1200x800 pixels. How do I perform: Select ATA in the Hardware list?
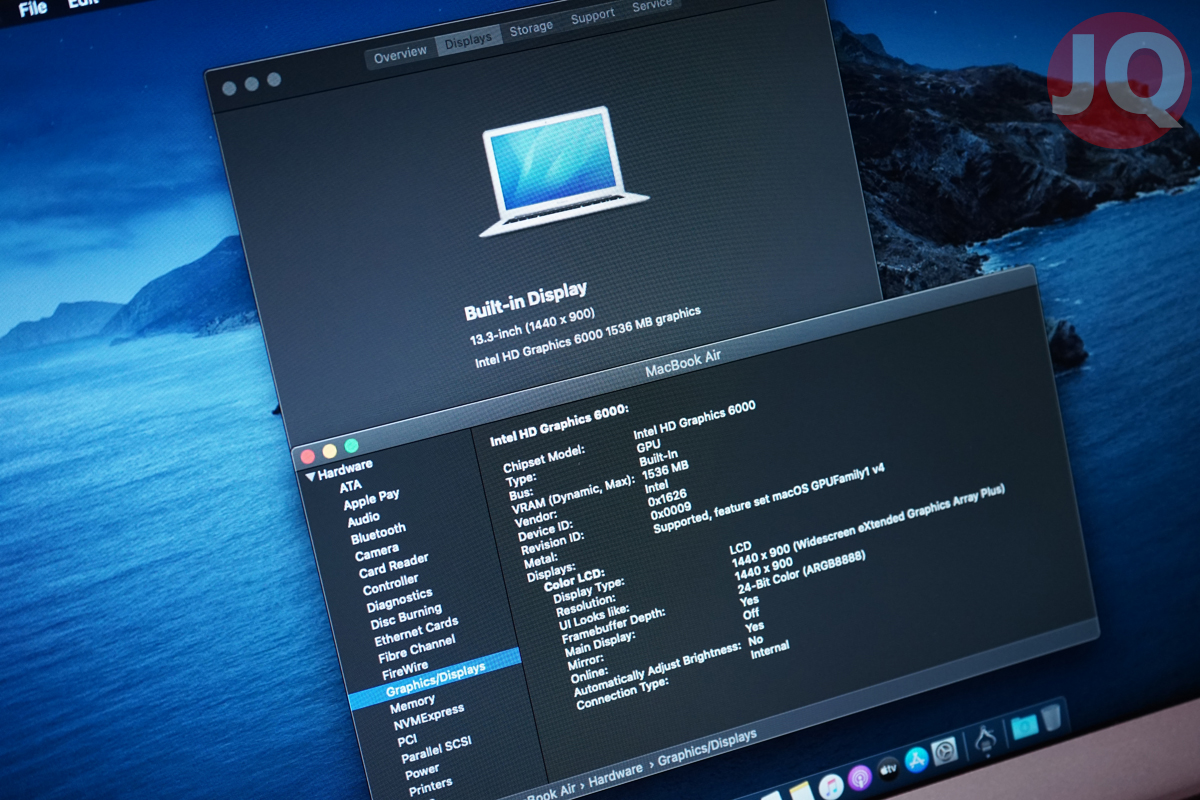point(350,486)
